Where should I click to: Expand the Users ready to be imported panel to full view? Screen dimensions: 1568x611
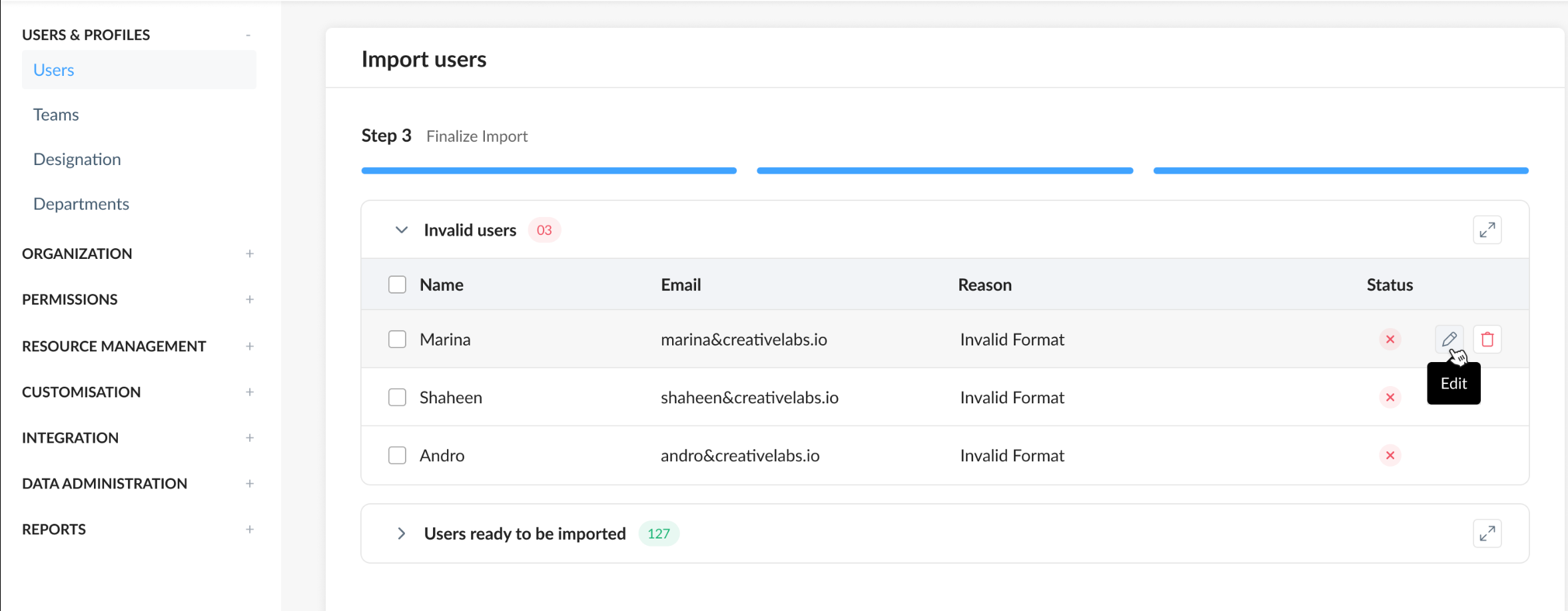[x=1487, y=534]
